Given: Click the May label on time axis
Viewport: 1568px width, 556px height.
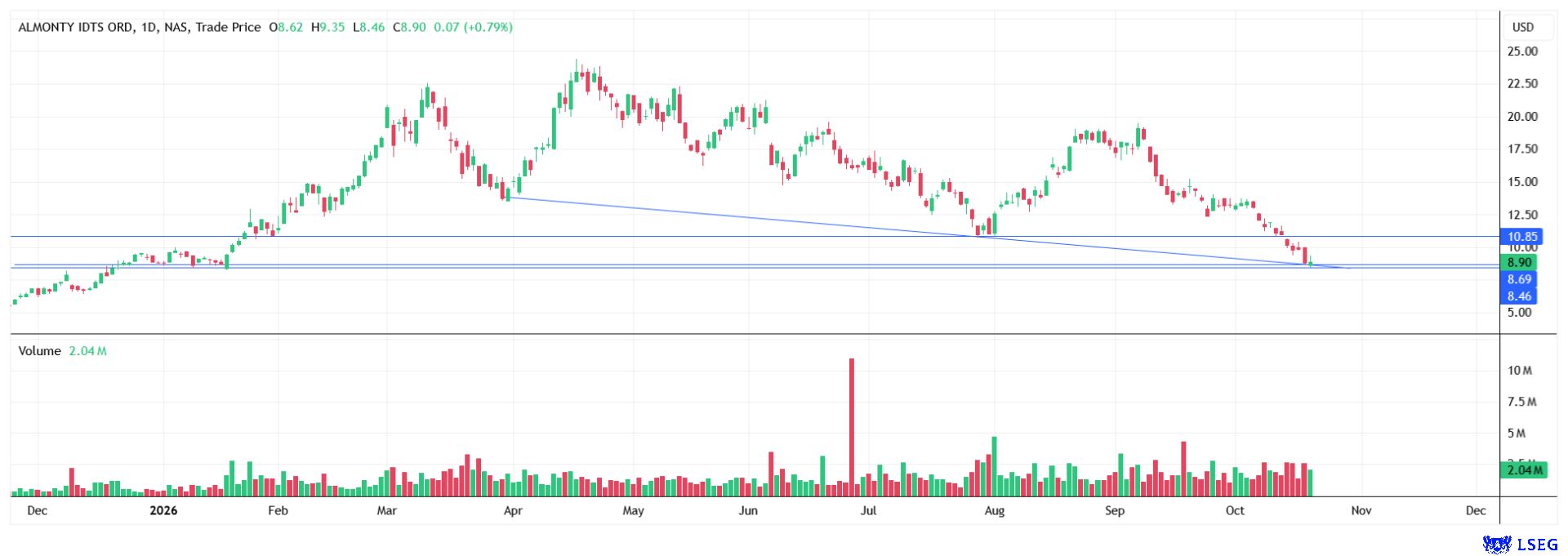Looking at the screenshot, I should pos(633,511).
